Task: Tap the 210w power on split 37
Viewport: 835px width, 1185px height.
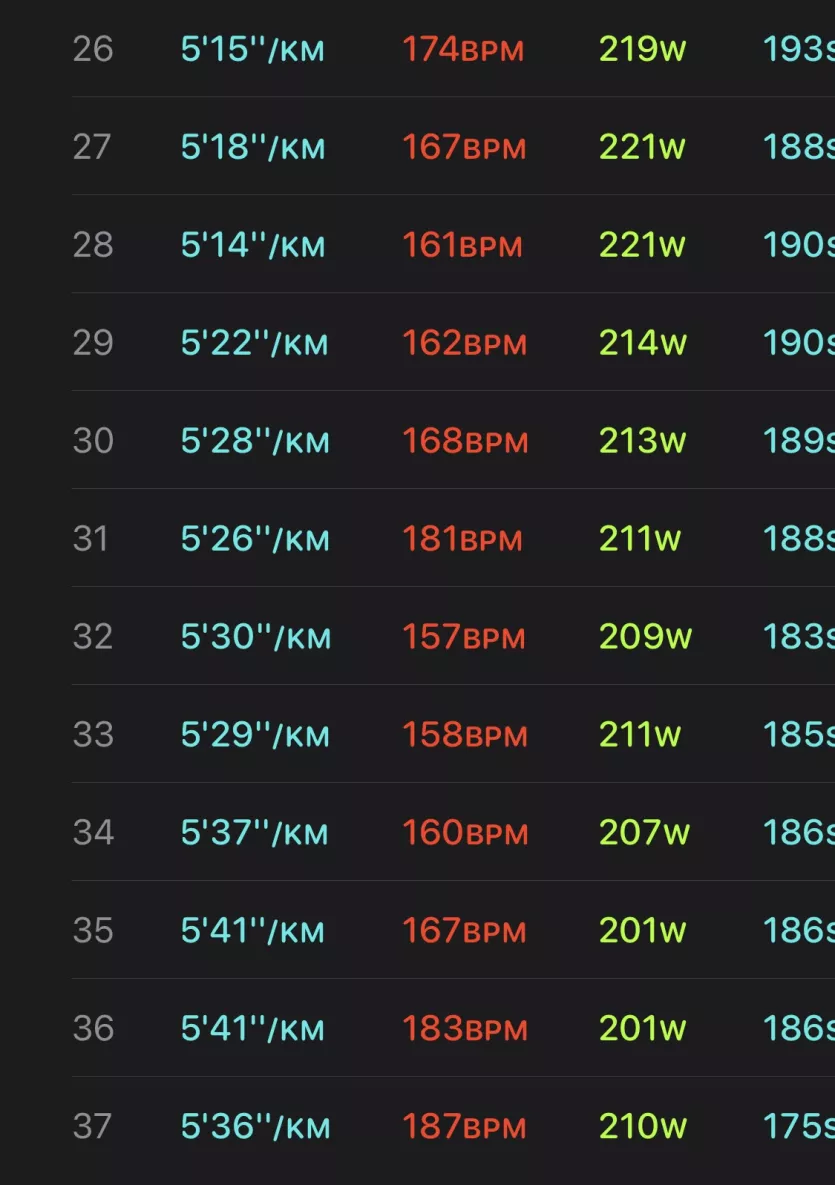Action: pyautogui.click(x=643, y=1126)
